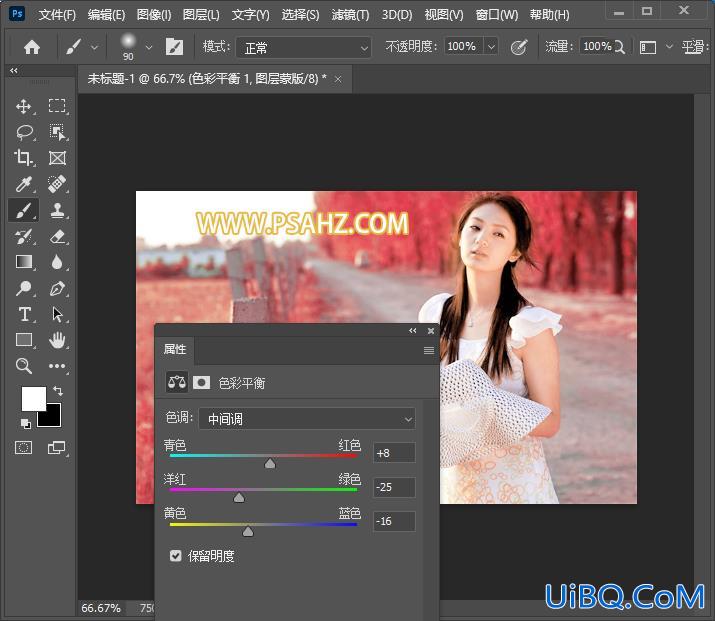The image size is (715, 621).
Task: Click the Cyan-Red slider handle
Action: click(270, 463)
